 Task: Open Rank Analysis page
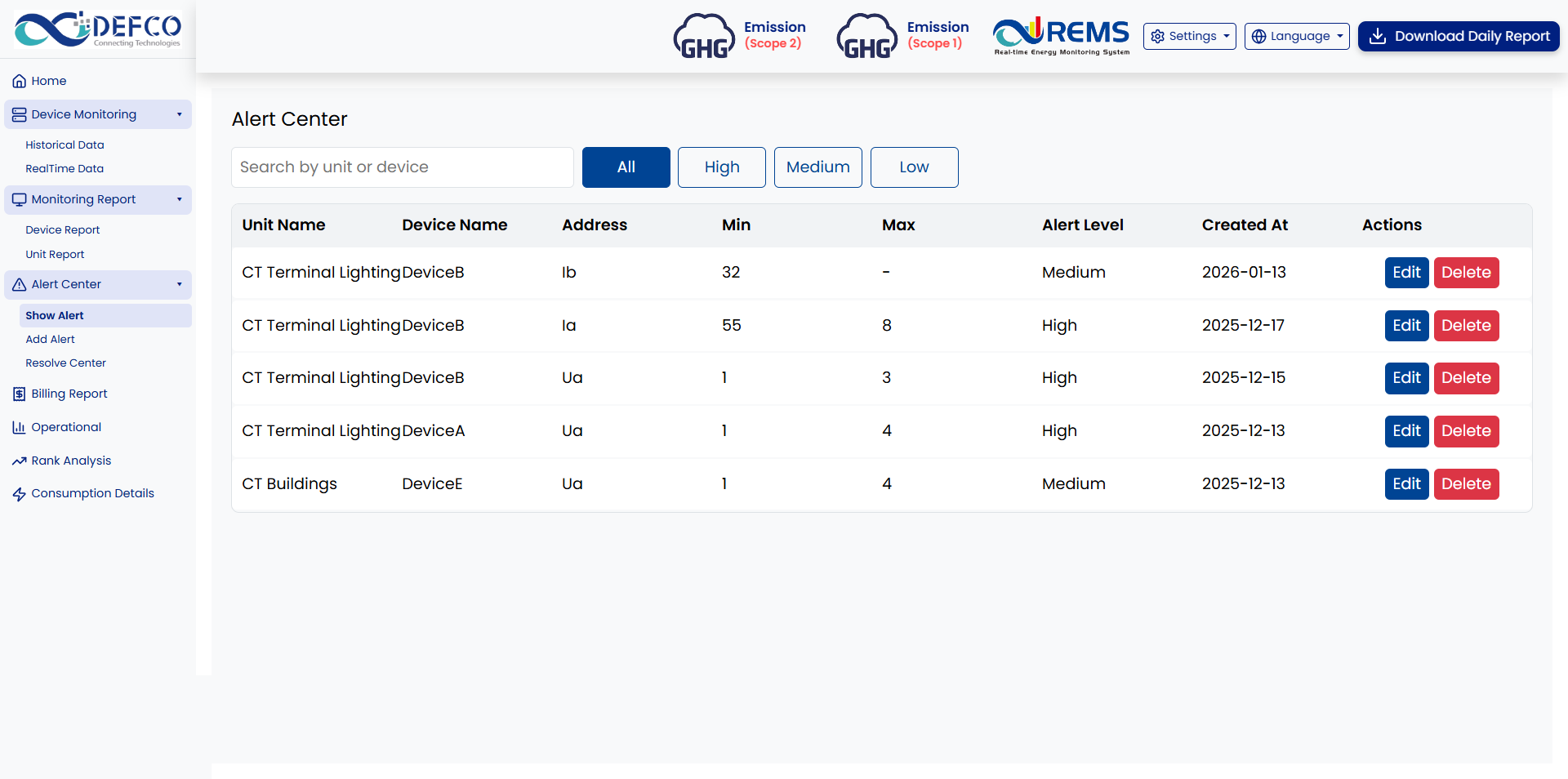(x=71, y=461)
